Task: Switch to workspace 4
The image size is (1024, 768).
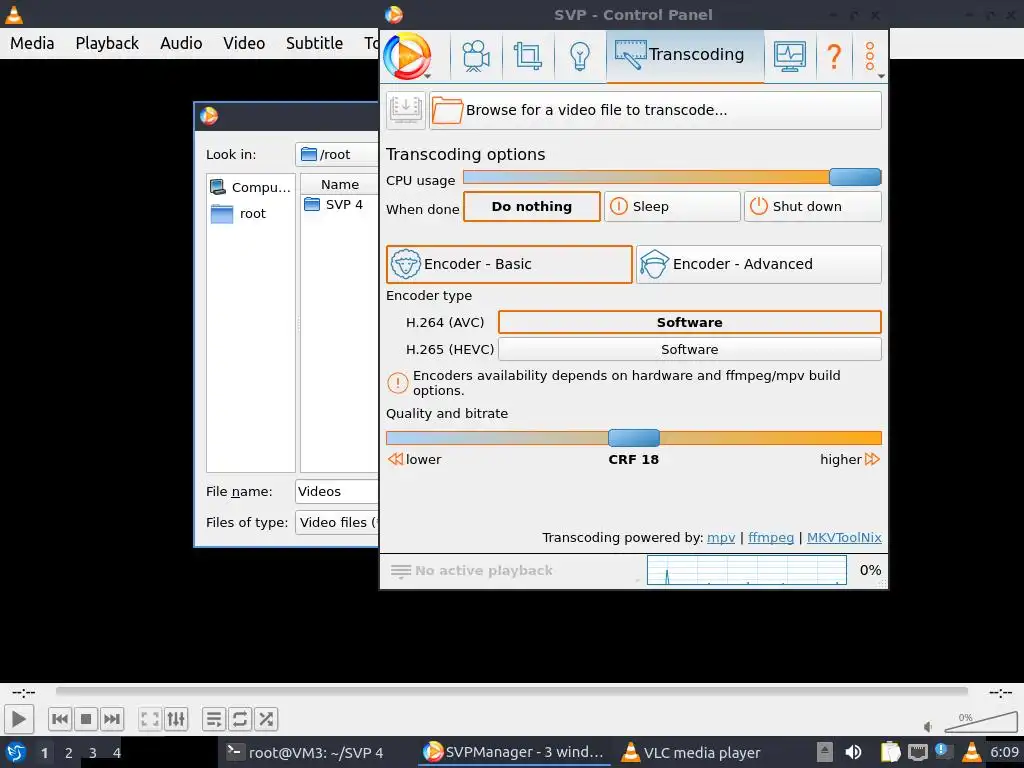Action: click(117, 752)
